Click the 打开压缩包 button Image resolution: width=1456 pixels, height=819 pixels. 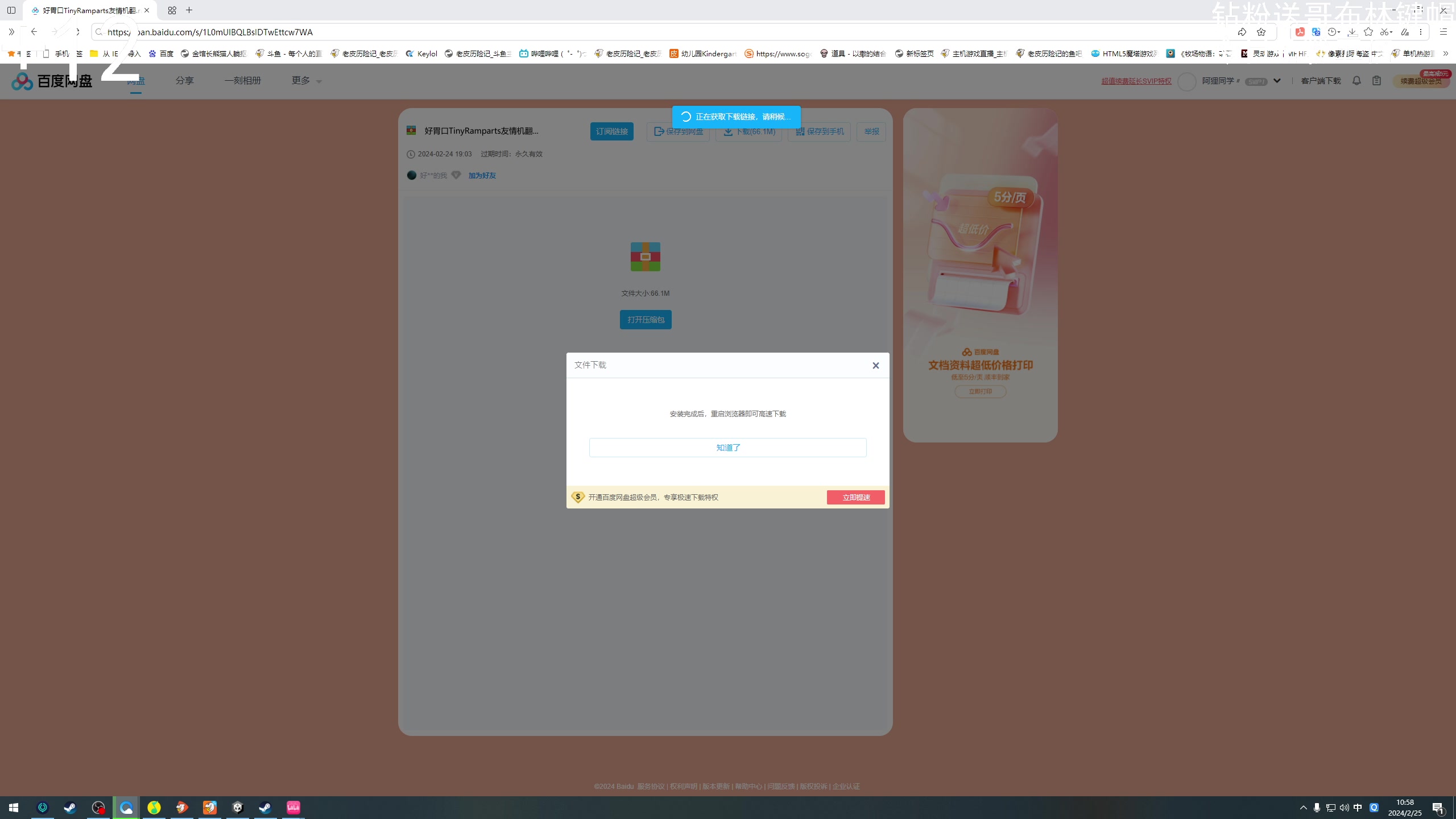[x=646, y=320]
